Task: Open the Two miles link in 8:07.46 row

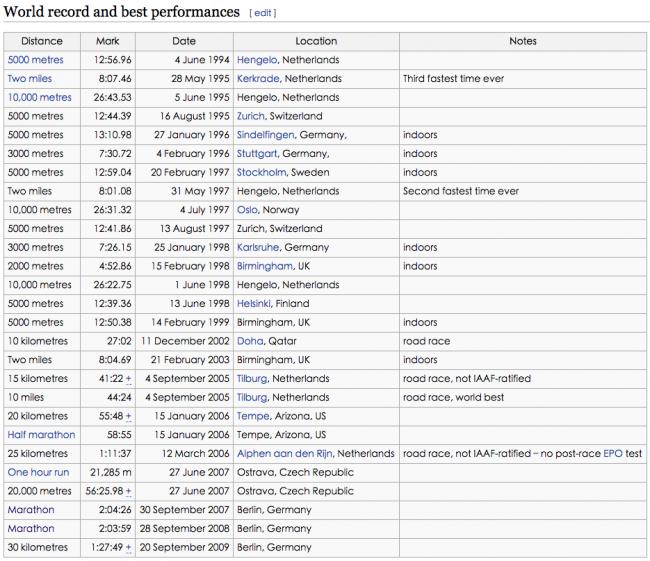Action: point(30,78)
